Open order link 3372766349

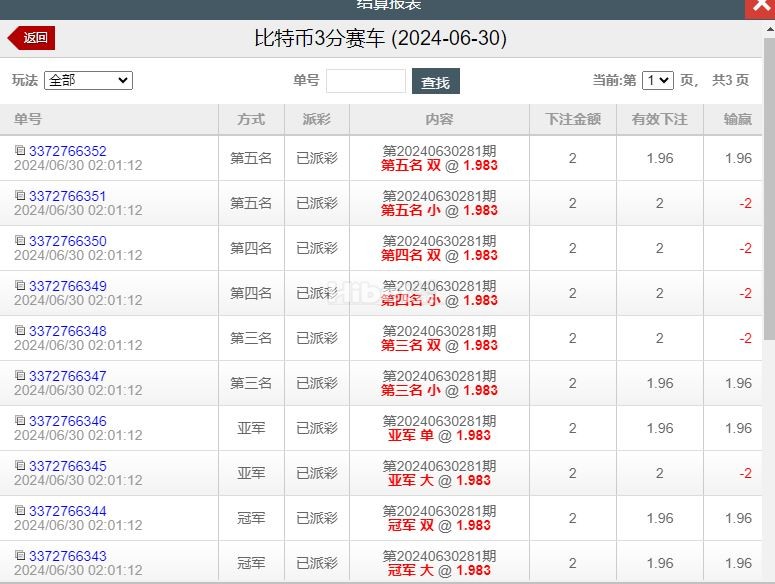click(x=68, y=286)
